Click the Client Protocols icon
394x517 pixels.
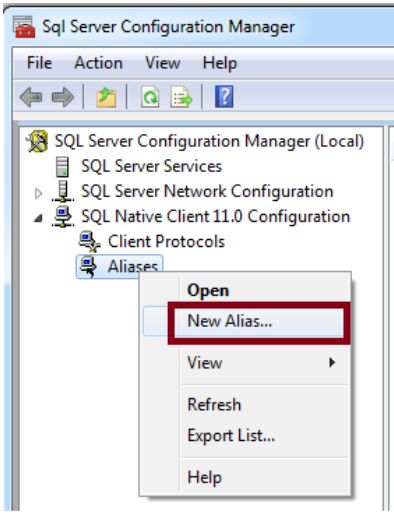point(89,242)
